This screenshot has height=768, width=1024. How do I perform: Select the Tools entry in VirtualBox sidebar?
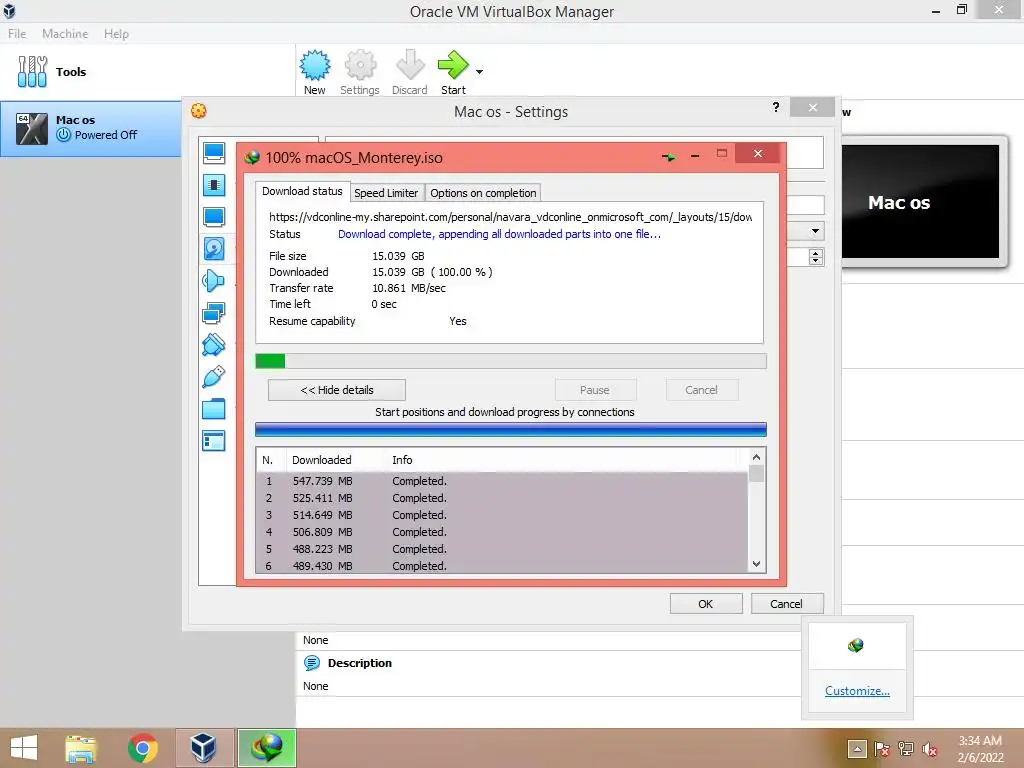click(148, 72)
